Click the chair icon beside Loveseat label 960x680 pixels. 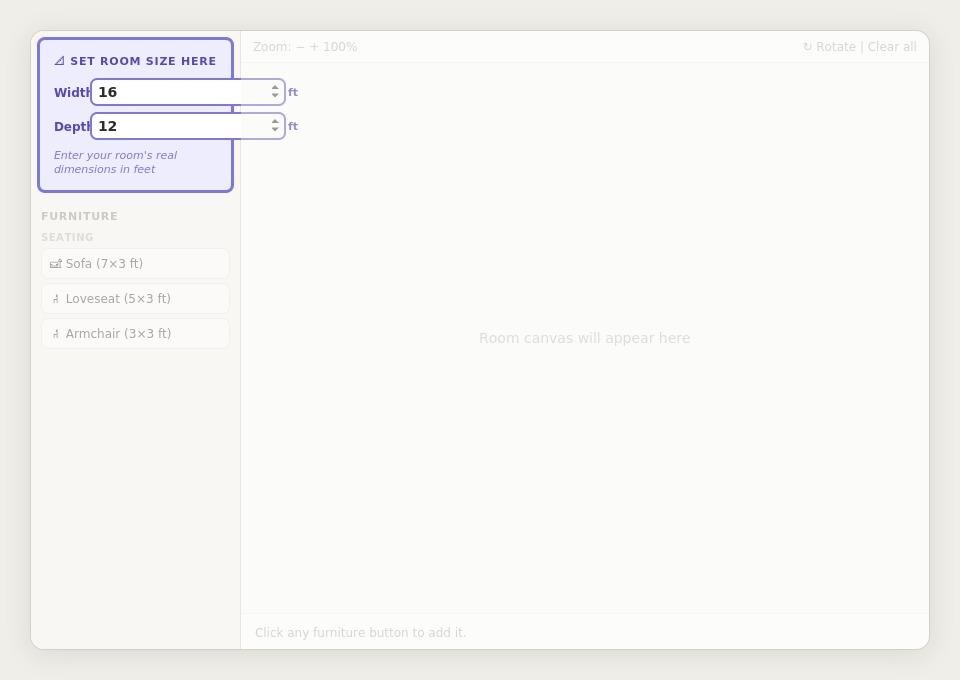56,298
